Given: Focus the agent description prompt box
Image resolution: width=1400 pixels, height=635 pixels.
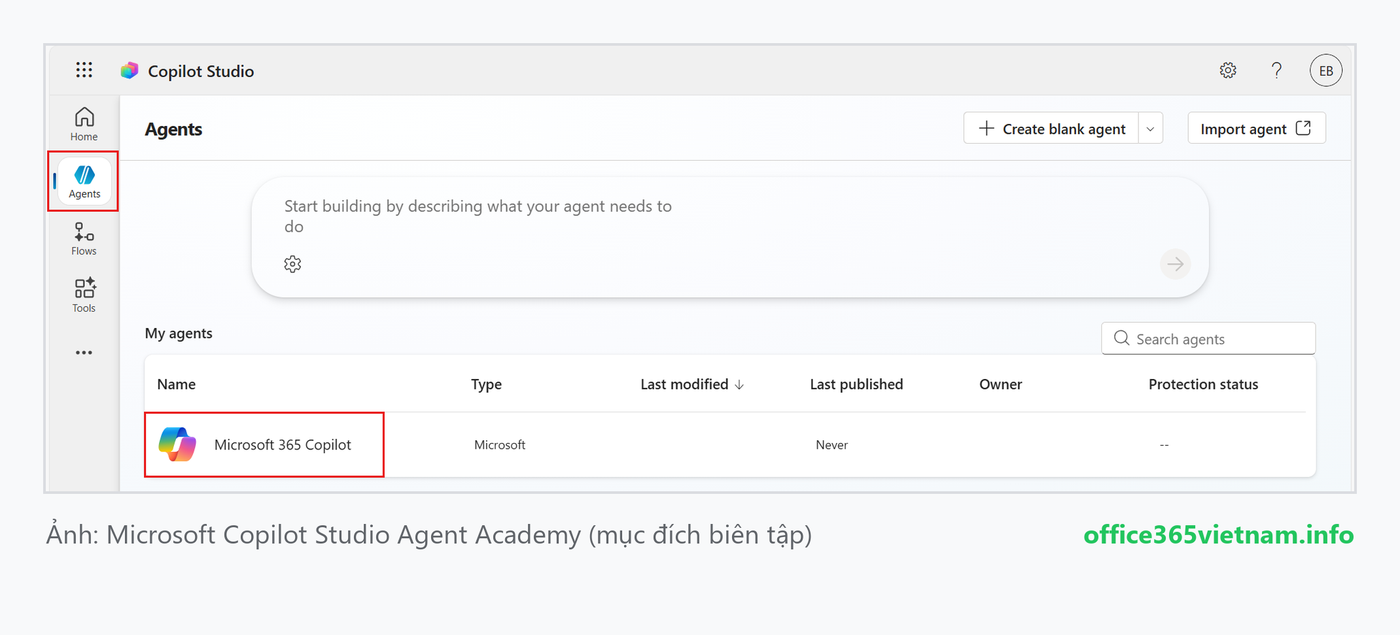Looking at the screenshot, I should tap(729, 237).
